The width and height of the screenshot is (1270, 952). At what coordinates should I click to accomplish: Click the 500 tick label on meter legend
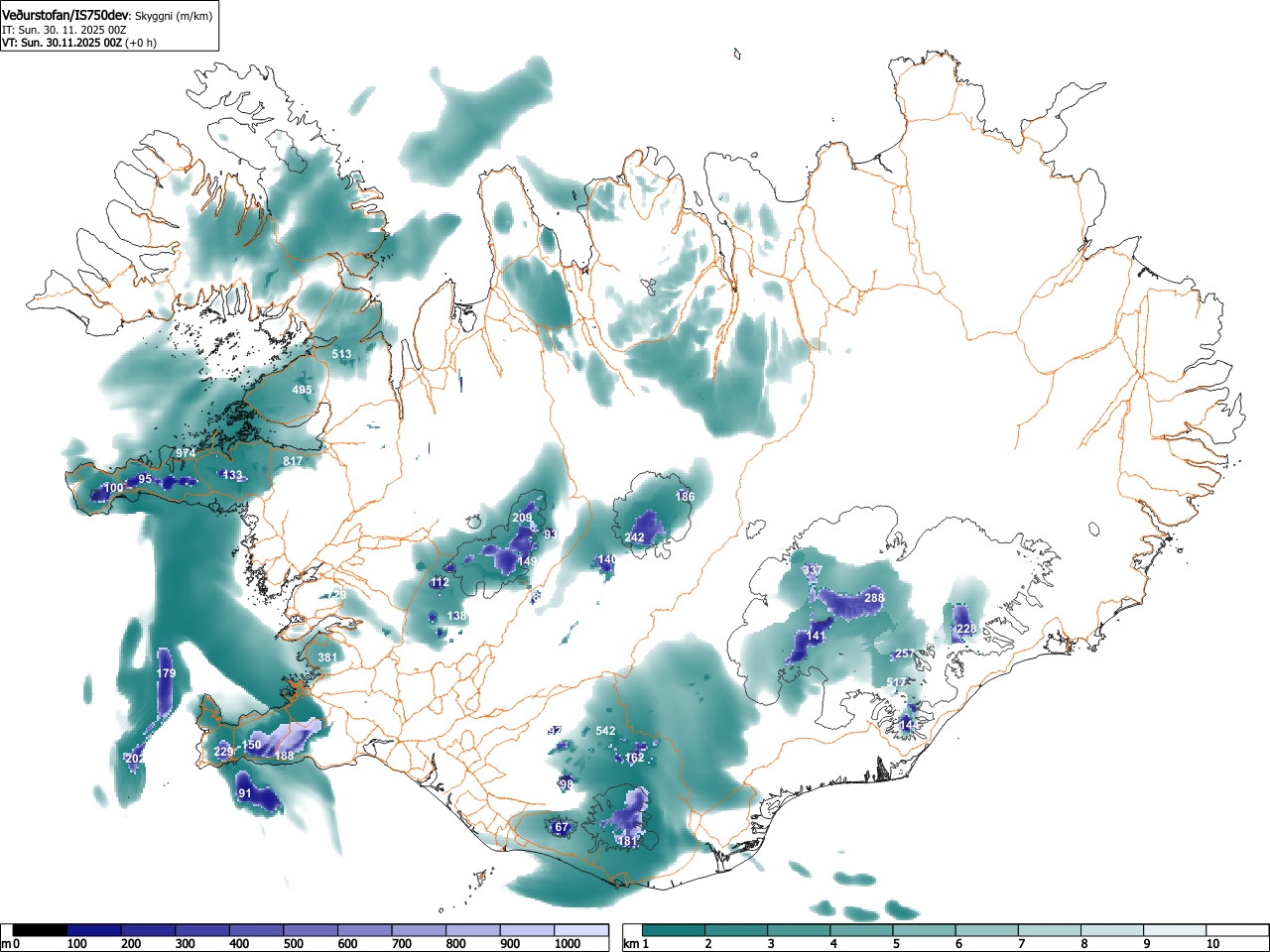pos(294,944)
